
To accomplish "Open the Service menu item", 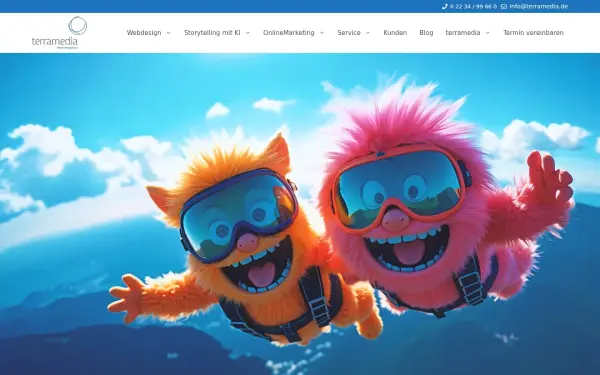I will coord(349,33).
